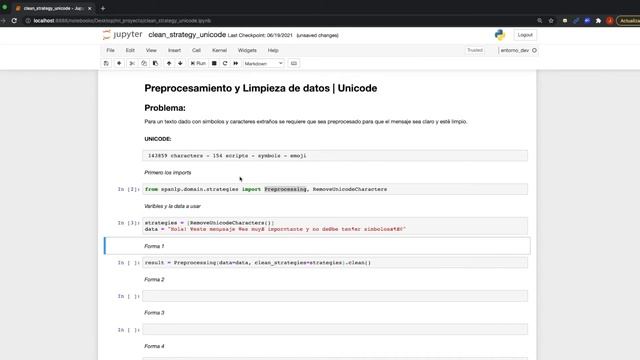Screen dimensions: 640x360
Task: Select the strategies and data code cell
Action: coord(335,226)
